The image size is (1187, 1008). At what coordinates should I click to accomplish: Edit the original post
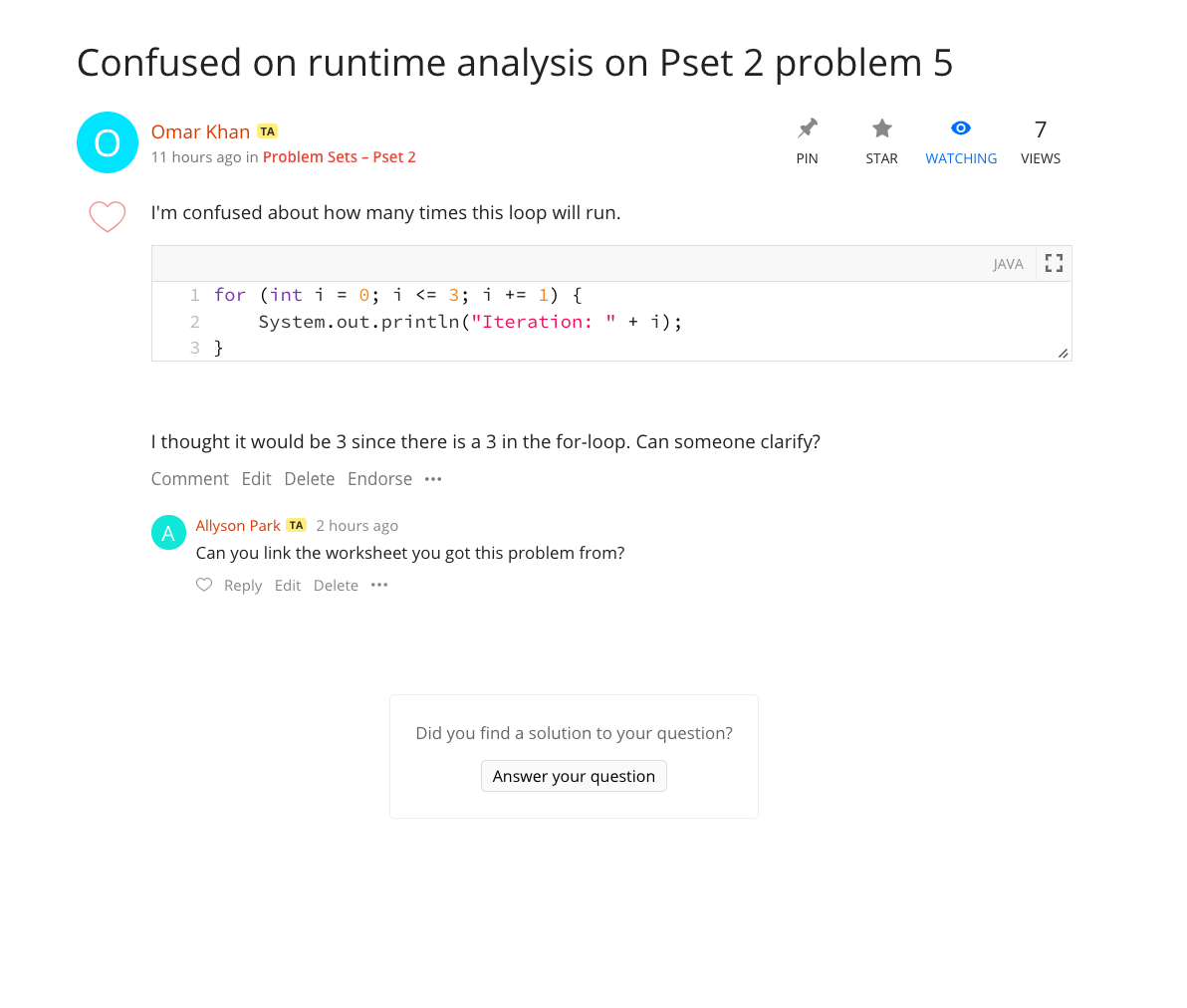(x=256, y=479)
